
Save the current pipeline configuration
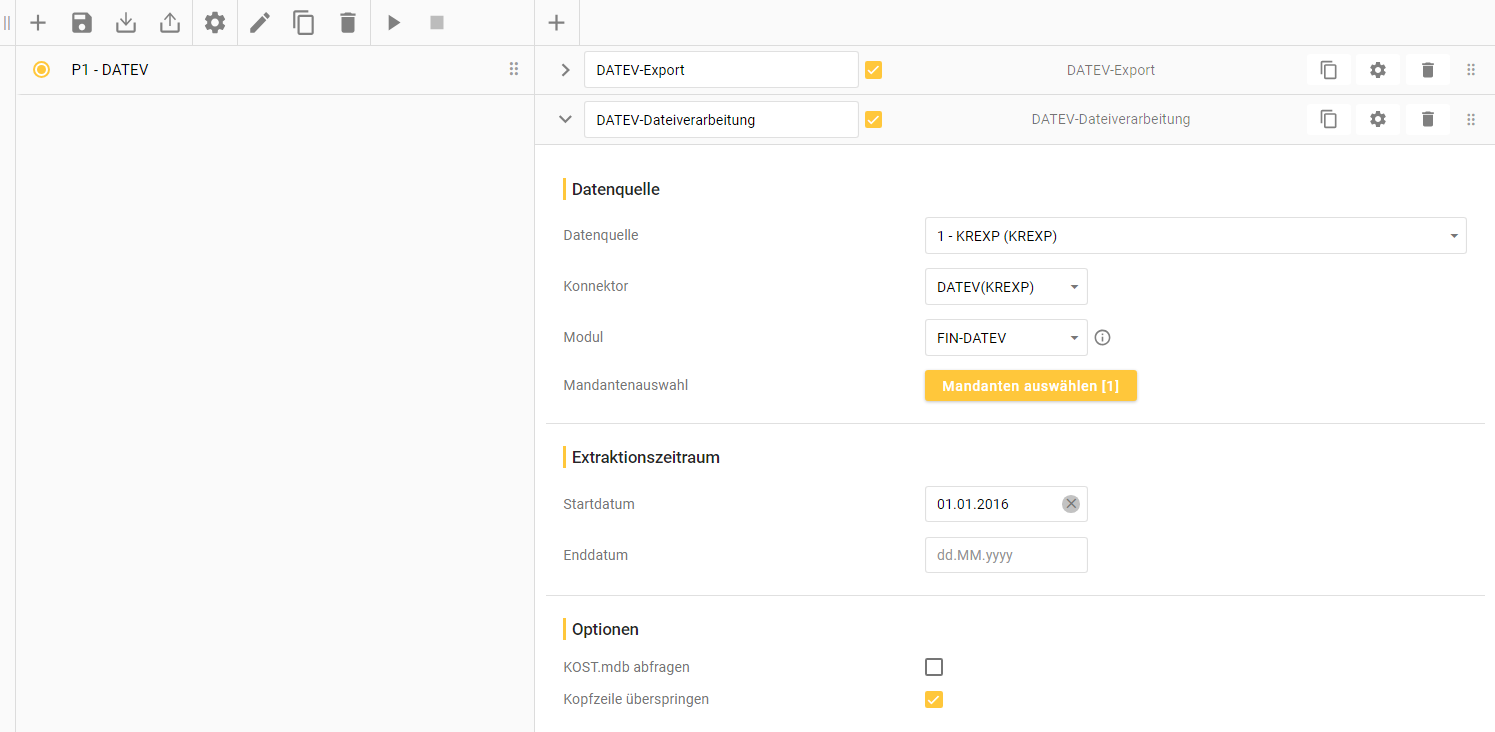[x=81, y=22]
